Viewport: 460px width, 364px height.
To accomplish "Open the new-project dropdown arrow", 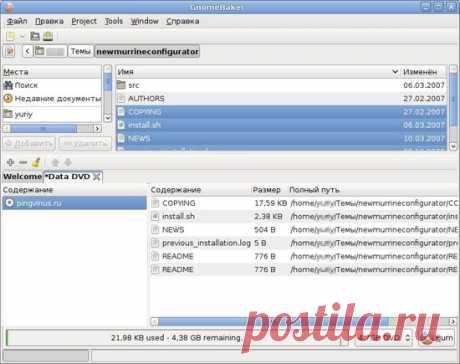I will click(x=22, y=36).
